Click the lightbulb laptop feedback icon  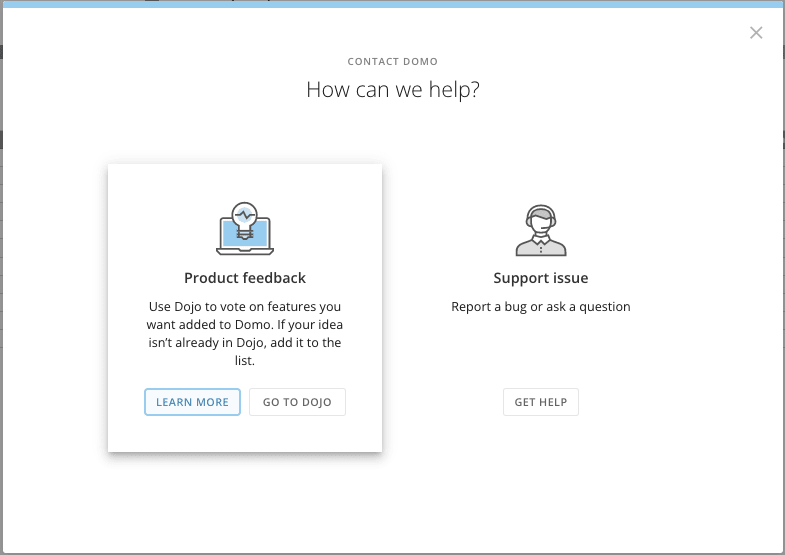coord(245,229)
